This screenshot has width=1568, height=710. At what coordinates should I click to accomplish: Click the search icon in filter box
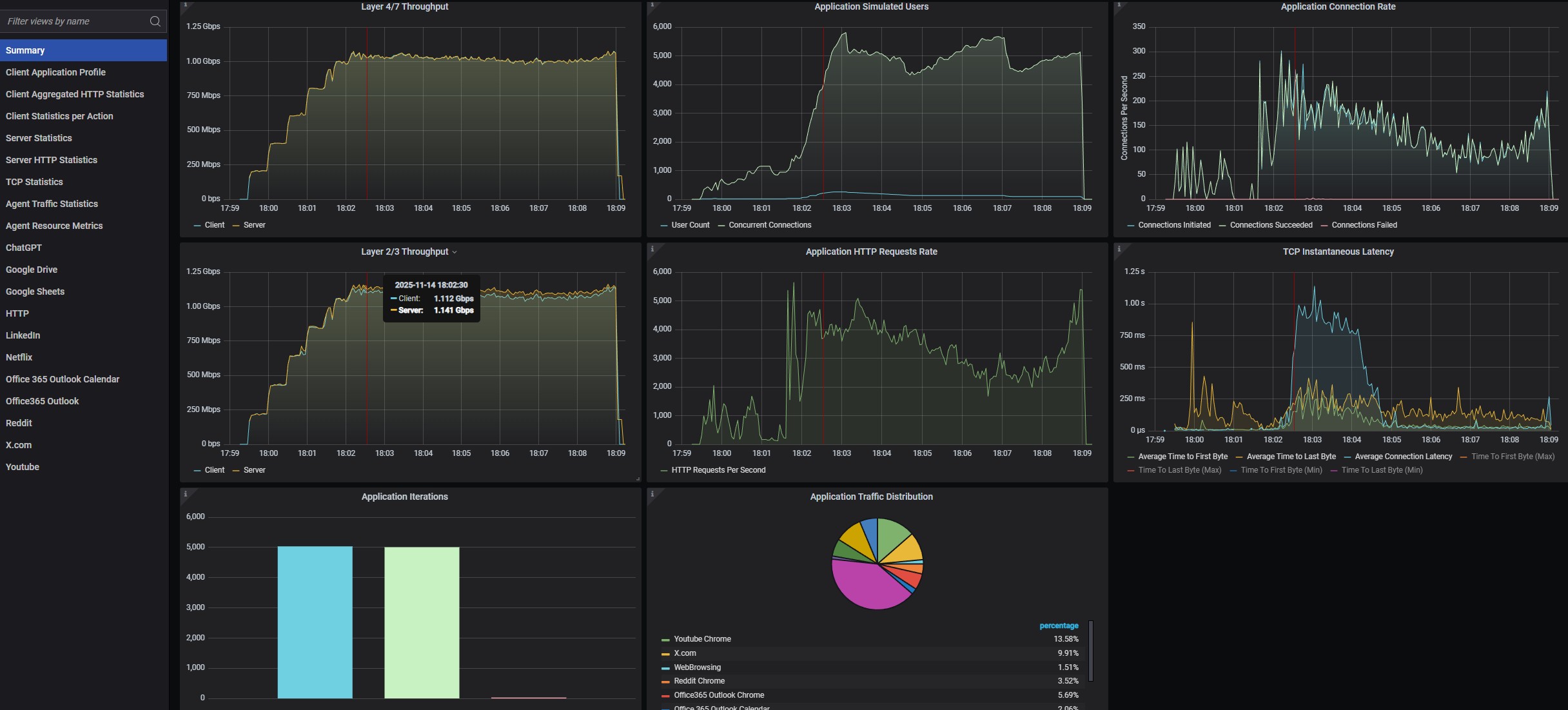tap(155, 21)
